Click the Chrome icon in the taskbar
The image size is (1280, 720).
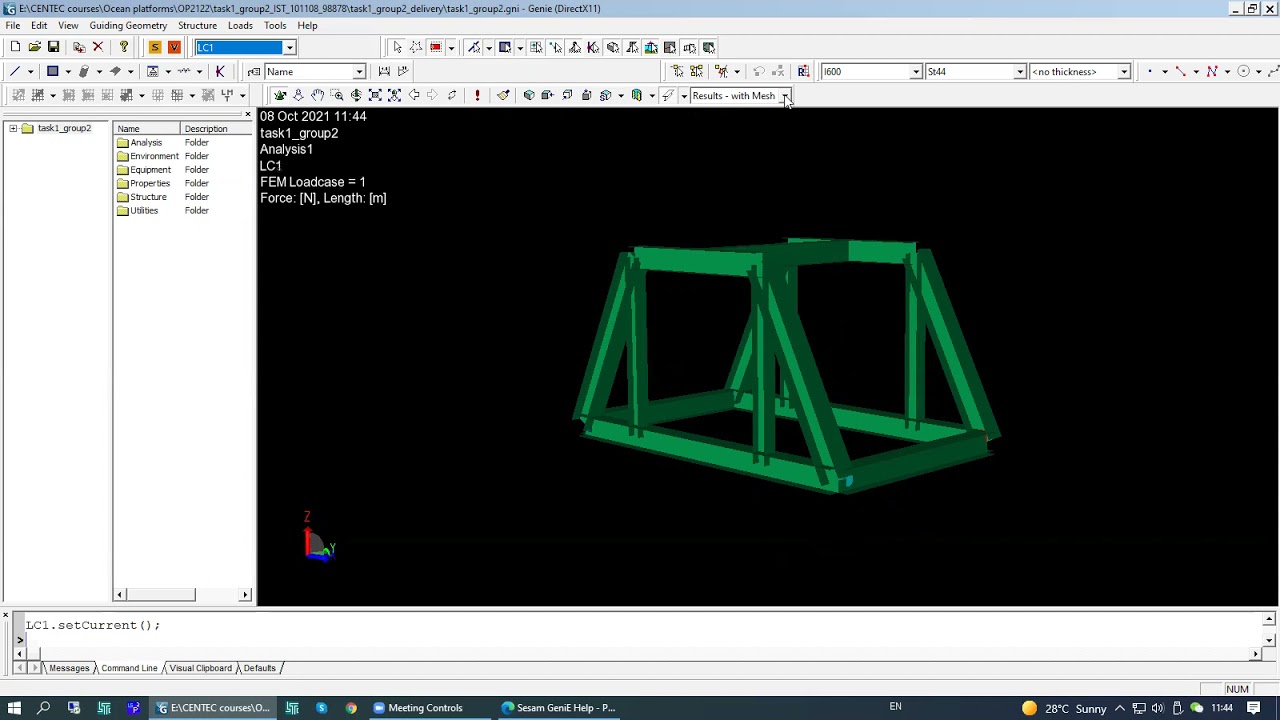coord(351,707)
